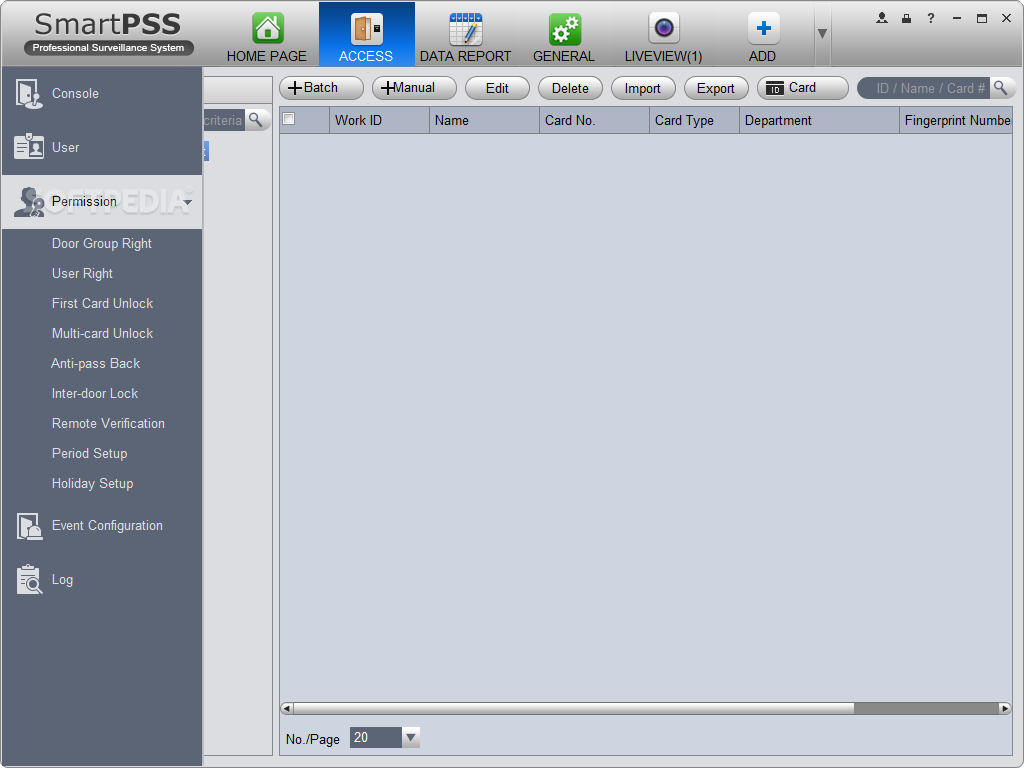Screen dimensions: 1024x768
Task: Click the Export button
Action: pyautogui.click(x=716, y=88)
